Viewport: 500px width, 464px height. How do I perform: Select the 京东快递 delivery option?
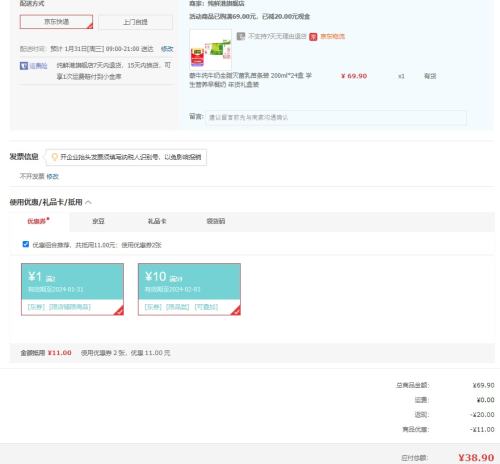(x=56, y=22)
